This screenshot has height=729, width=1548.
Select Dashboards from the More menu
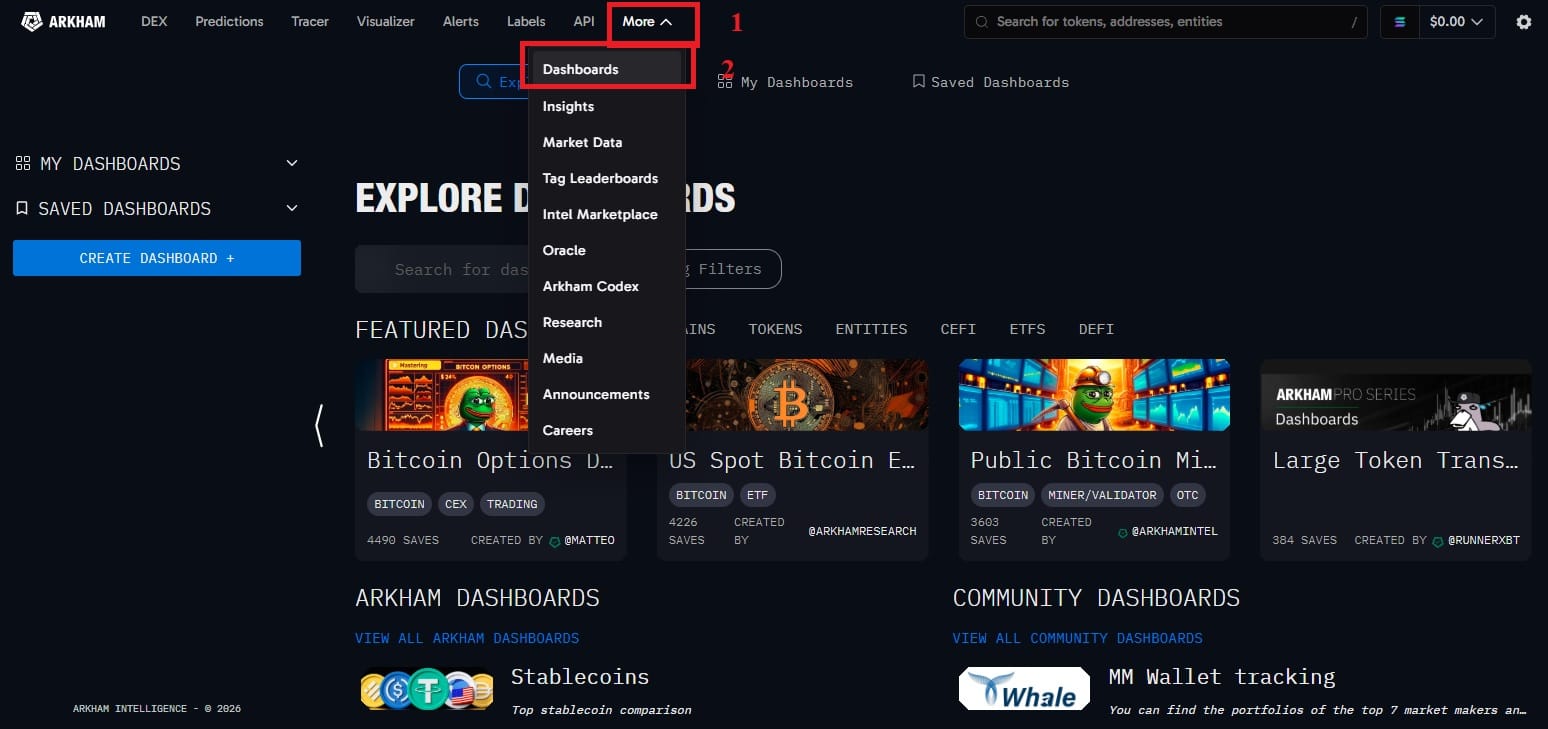click(606, 69)
